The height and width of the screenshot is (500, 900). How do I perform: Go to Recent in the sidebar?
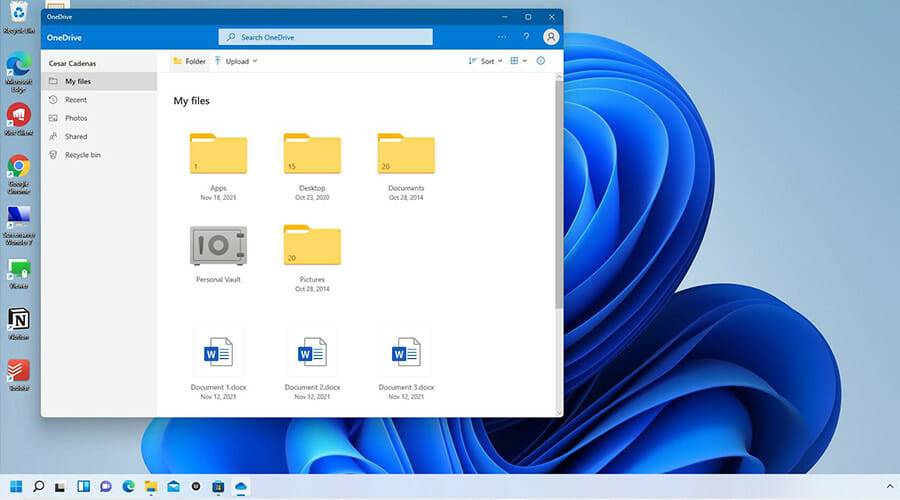[76, 100]
